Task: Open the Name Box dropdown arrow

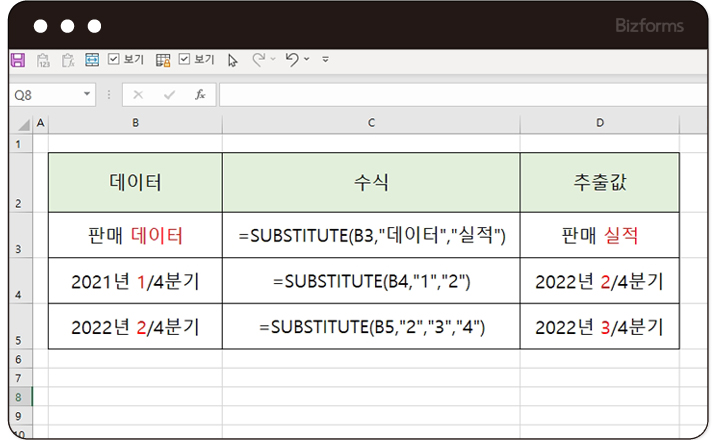Action: point(88,94)
